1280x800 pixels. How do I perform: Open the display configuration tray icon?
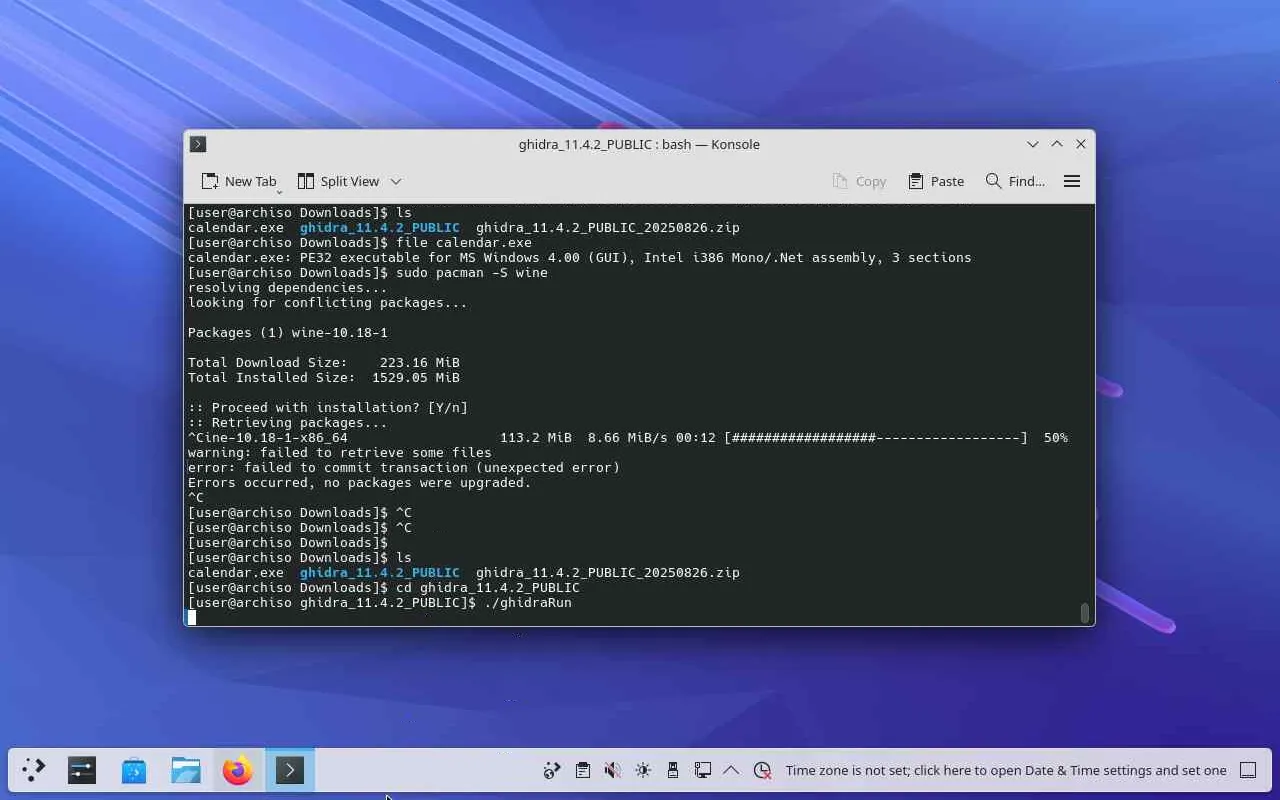703,770
